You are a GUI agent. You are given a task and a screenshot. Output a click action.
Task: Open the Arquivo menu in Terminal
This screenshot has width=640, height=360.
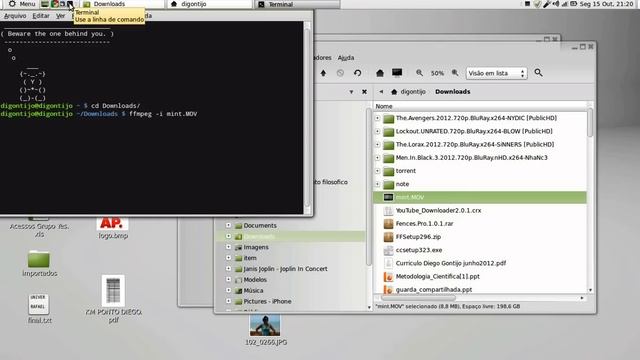15,16
